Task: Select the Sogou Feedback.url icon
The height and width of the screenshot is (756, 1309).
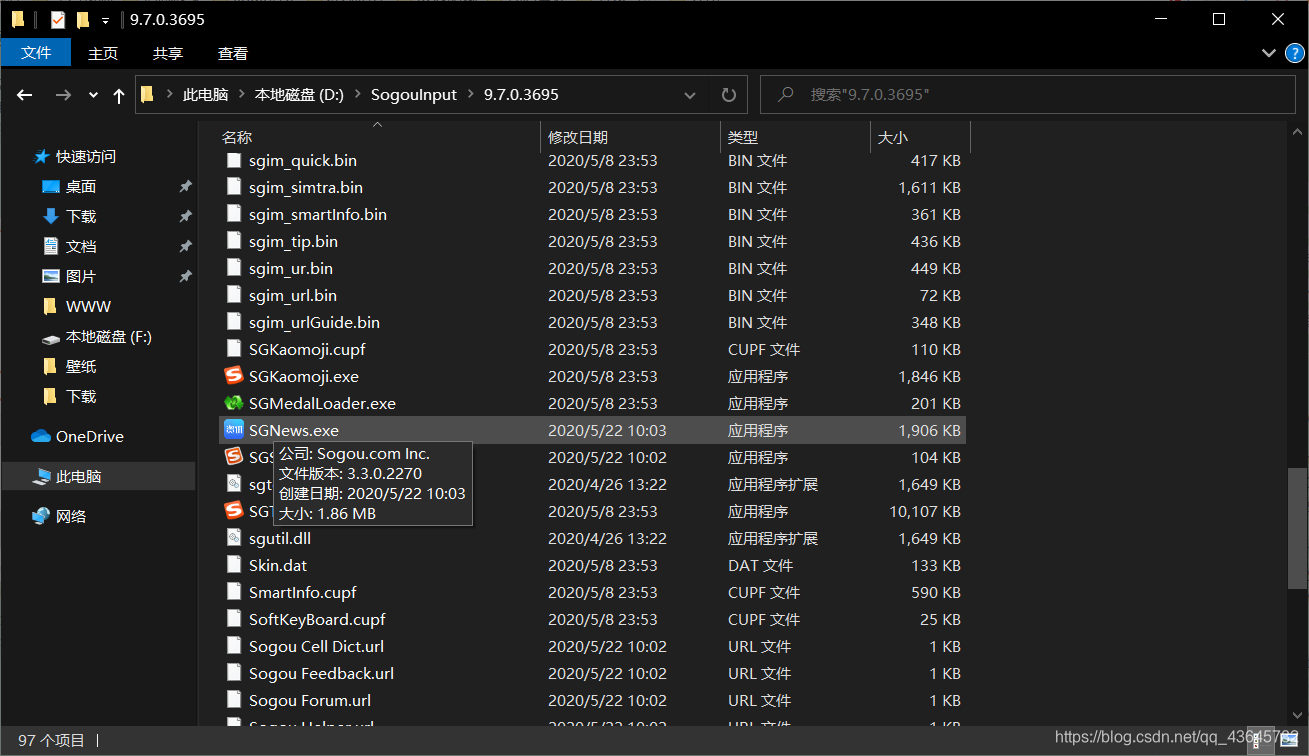Action: click(x=234, y=673)
